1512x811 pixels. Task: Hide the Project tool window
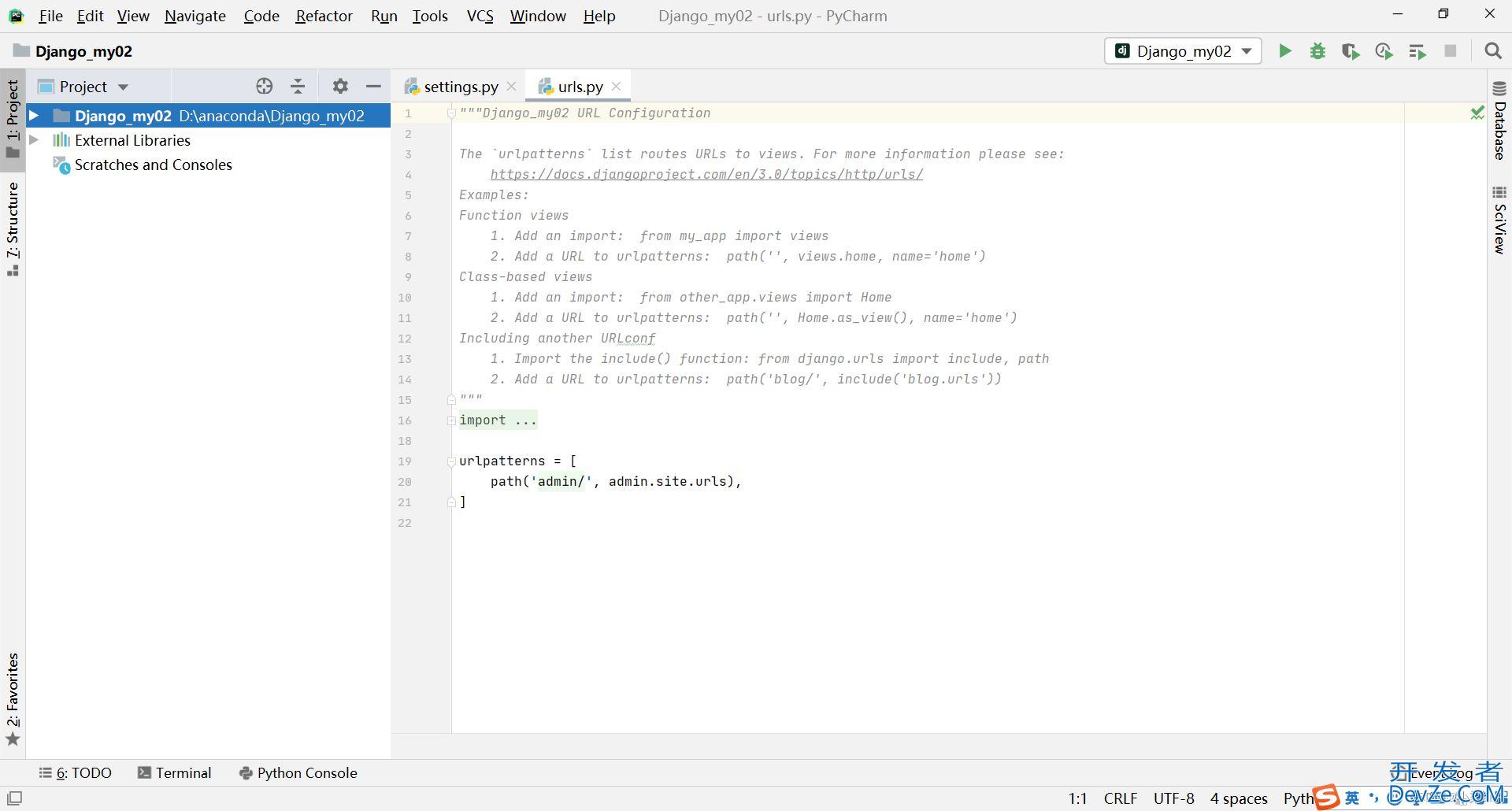point(373,87)
